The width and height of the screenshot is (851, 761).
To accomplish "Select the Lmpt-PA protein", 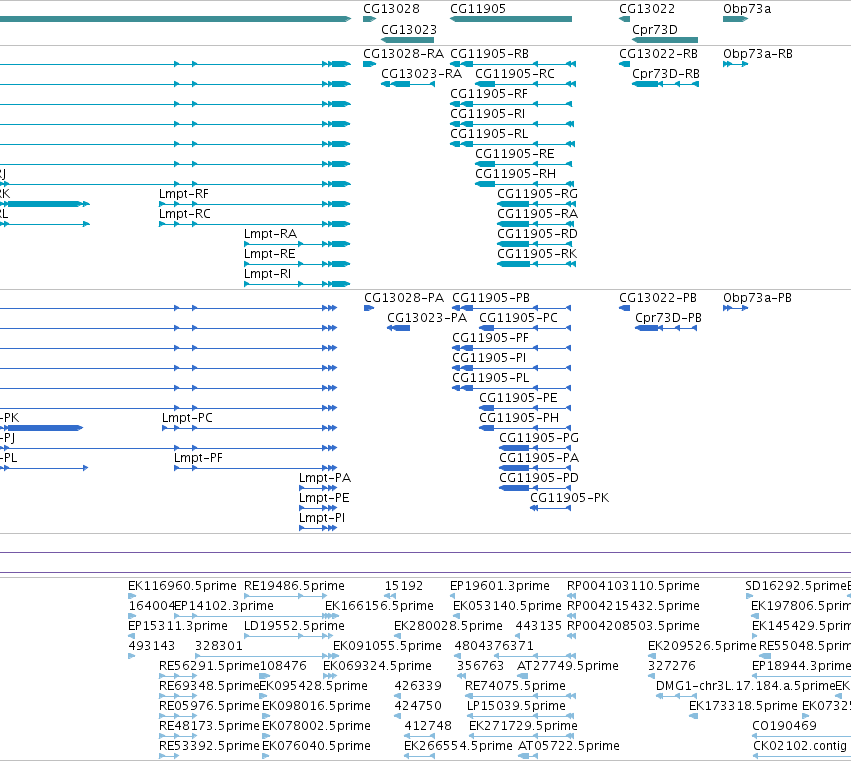I will click(325, 478).
